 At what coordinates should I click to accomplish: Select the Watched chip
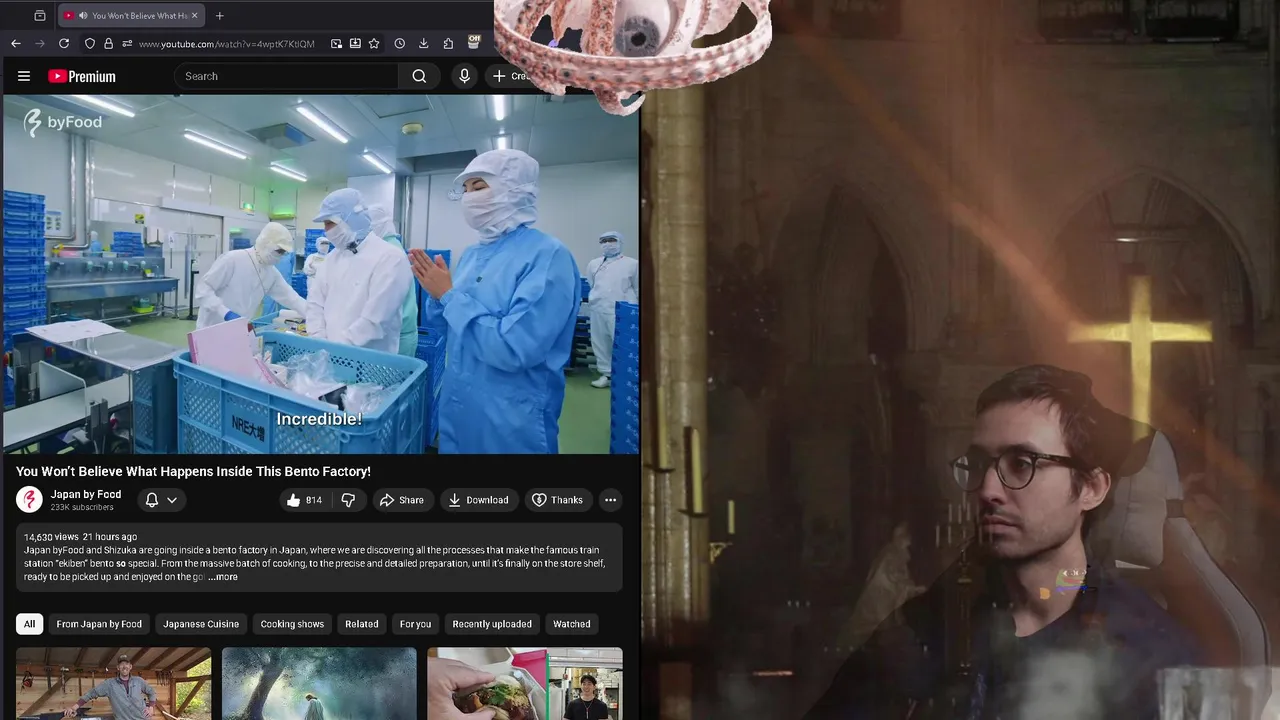pos(572,624)
